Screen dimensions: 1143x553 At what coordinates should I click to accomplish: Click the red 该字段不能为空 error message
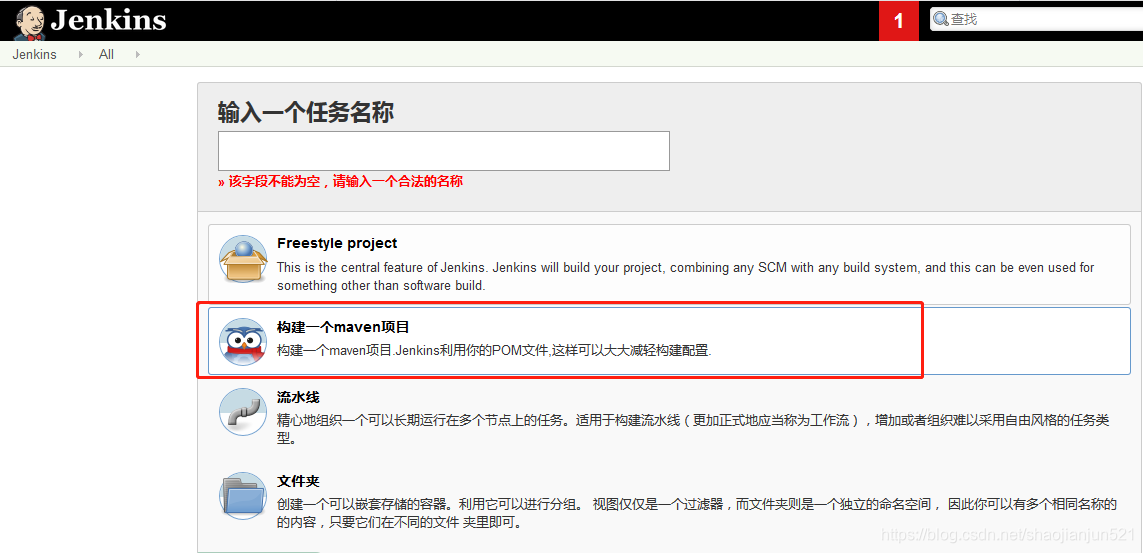tap(340, 181)
